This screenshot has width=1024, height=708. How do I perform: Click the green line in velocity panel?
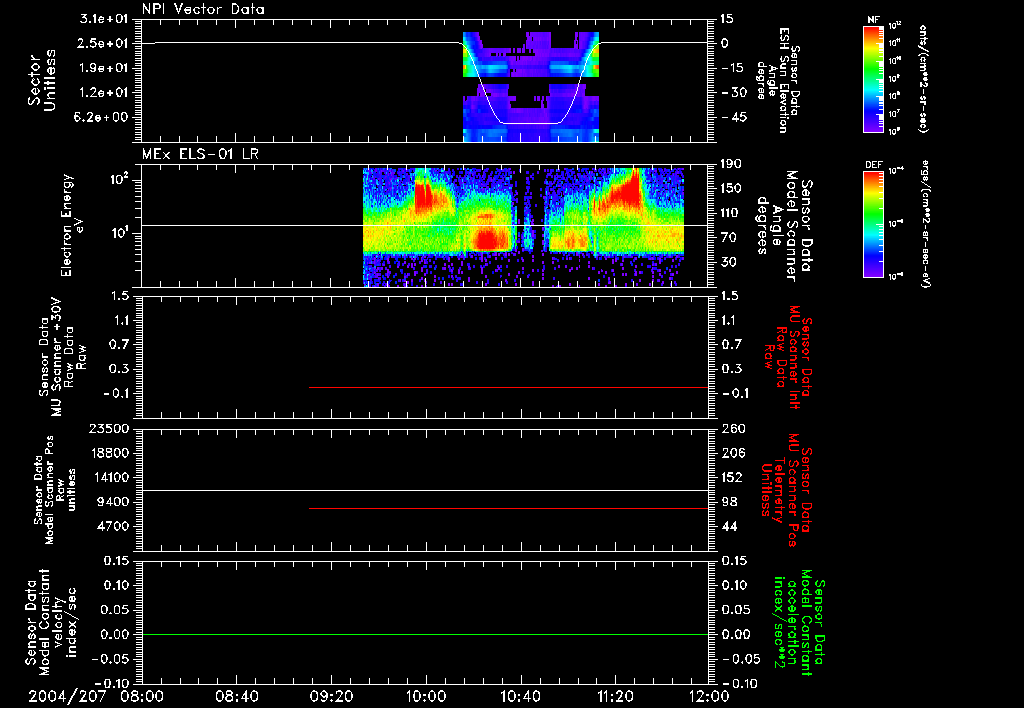[x=425, y=634]
